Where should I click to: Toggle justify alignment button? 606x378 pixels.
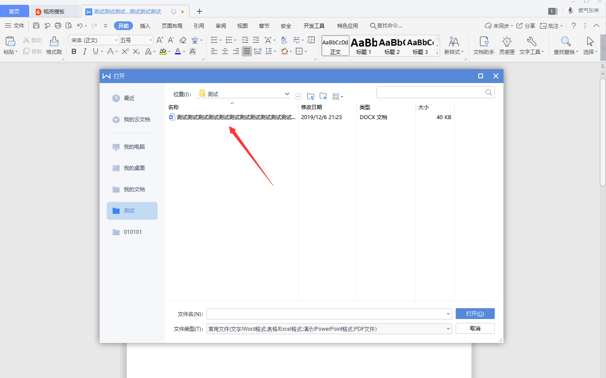click(247, 51)
